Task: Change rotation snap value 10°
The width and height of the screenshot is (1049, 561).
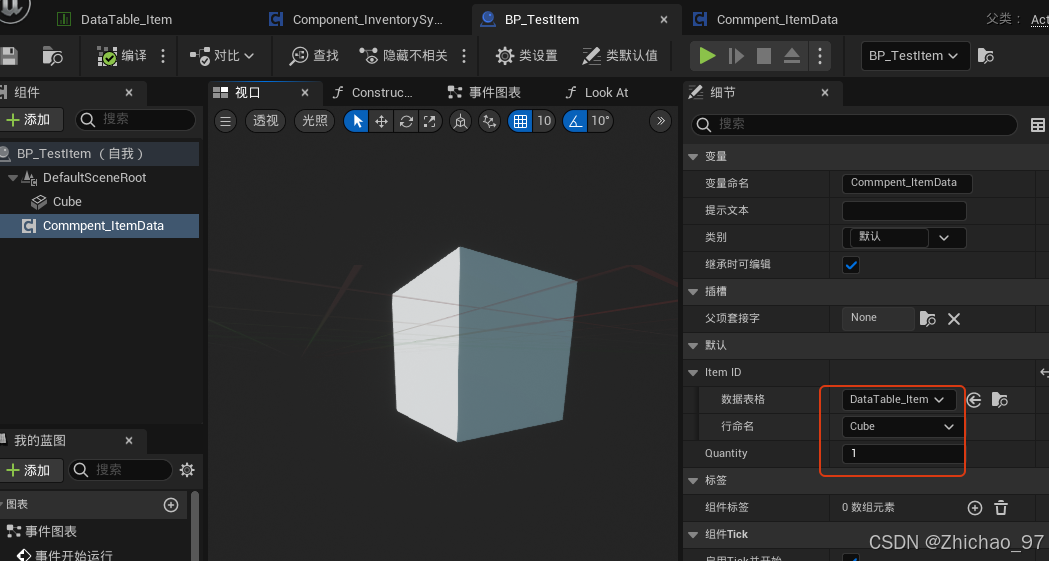Action: pyautogui.click(x=600, y=121)
